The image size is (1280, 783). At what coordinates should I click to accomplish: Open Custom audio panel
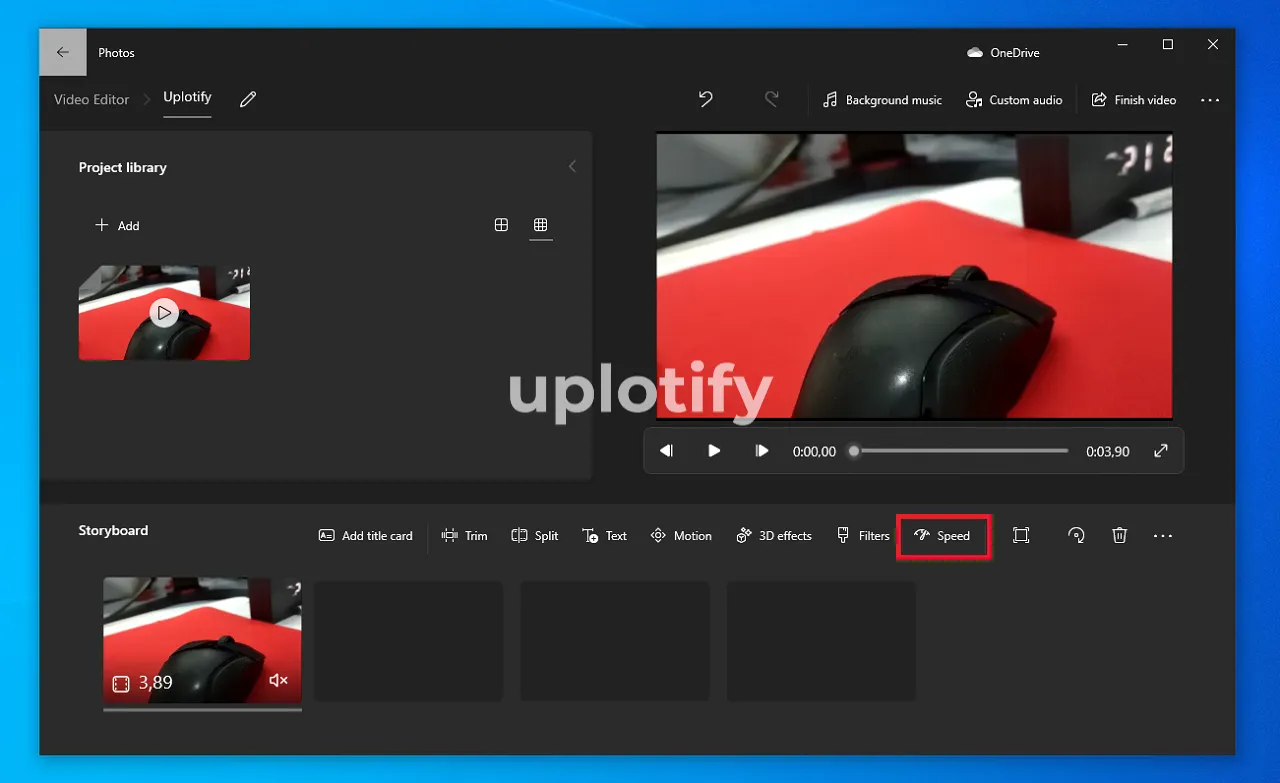1014,100
